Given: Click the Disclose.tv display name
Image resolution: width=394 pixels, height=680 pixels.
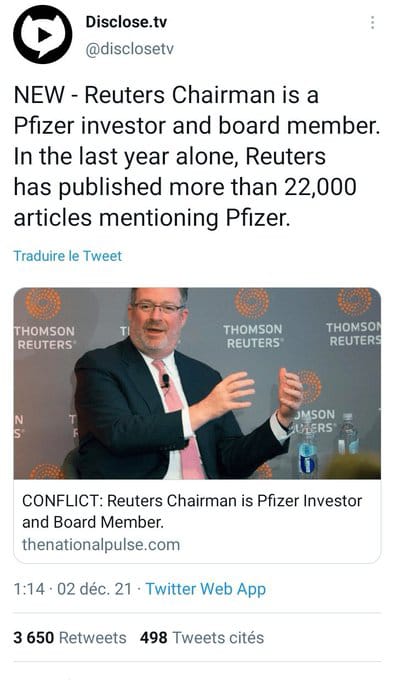Looking at the screenshot, I should pos(126,22).
